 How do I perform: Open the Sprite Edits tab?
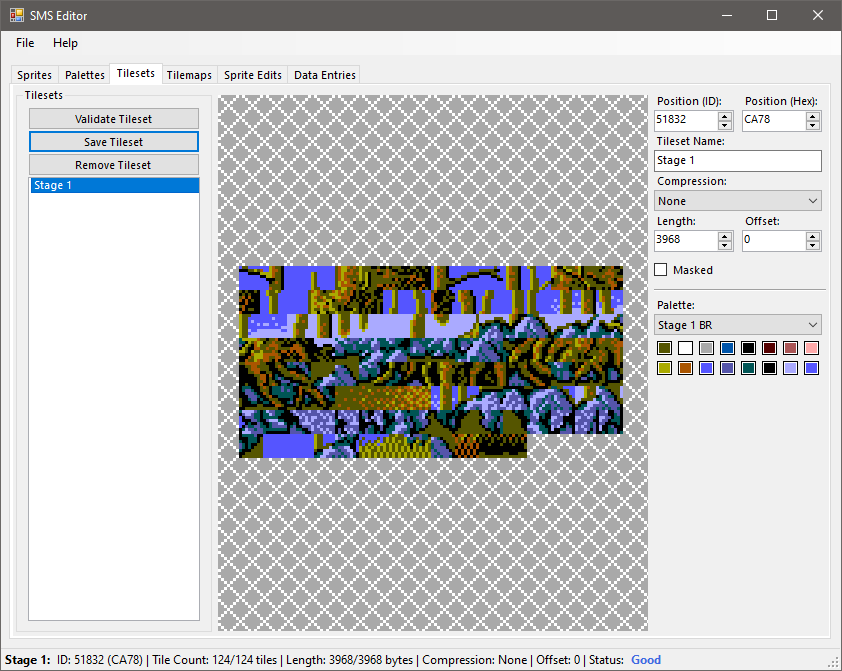click(253, 75)
